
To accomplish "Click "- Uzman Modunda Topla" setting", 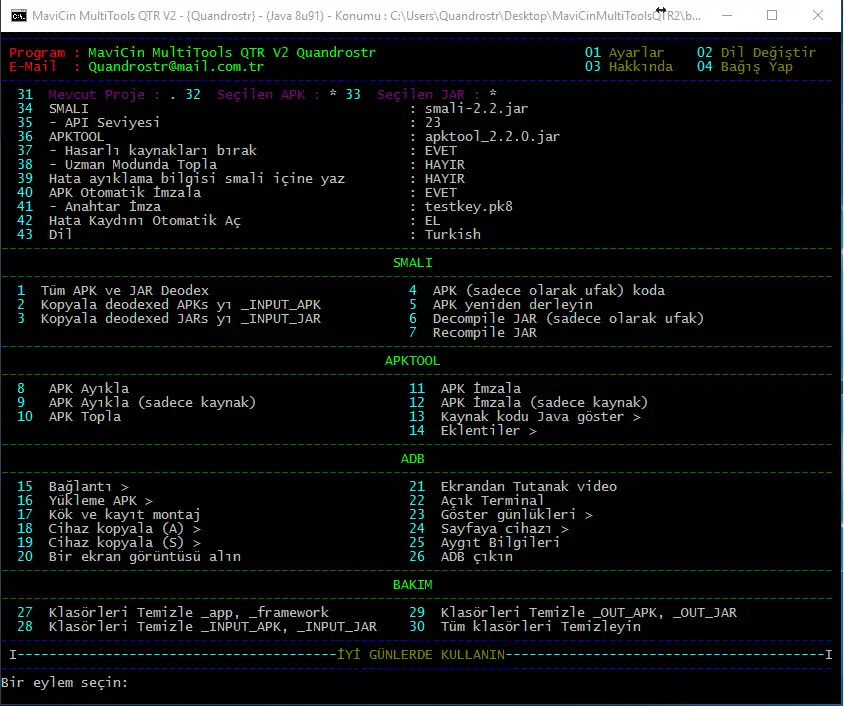I will click(x=132, y=165).
